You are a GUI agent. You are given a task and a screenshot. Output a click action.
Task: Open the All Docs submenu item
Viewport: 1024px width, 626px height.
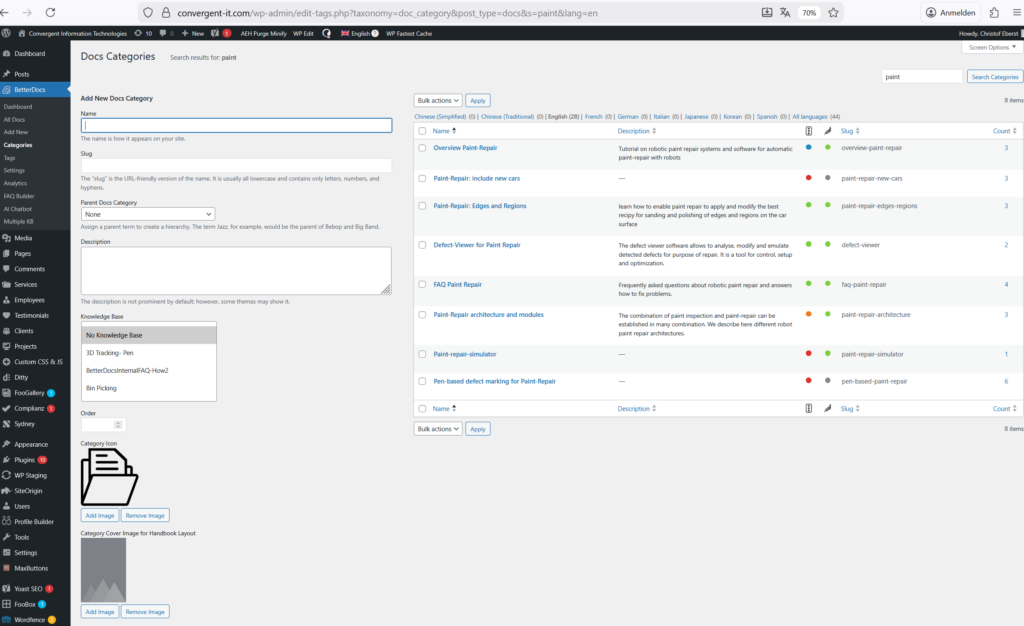pyautogui.click(x=14, y=119)
